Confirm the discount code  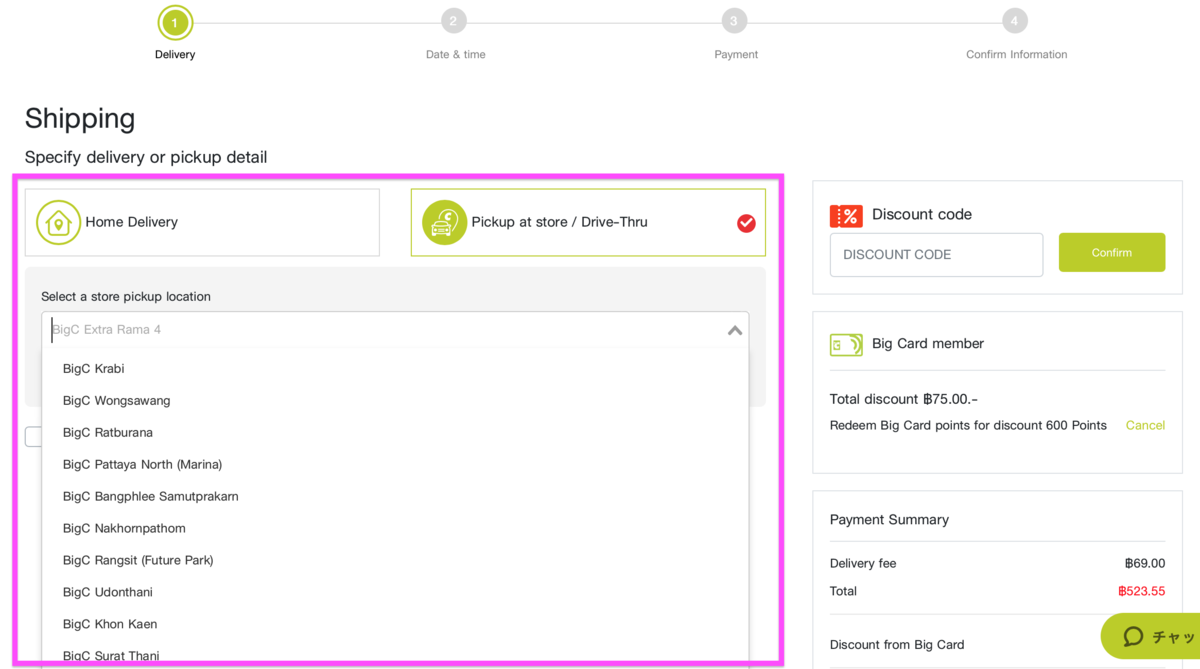(x=1112, y=253)
